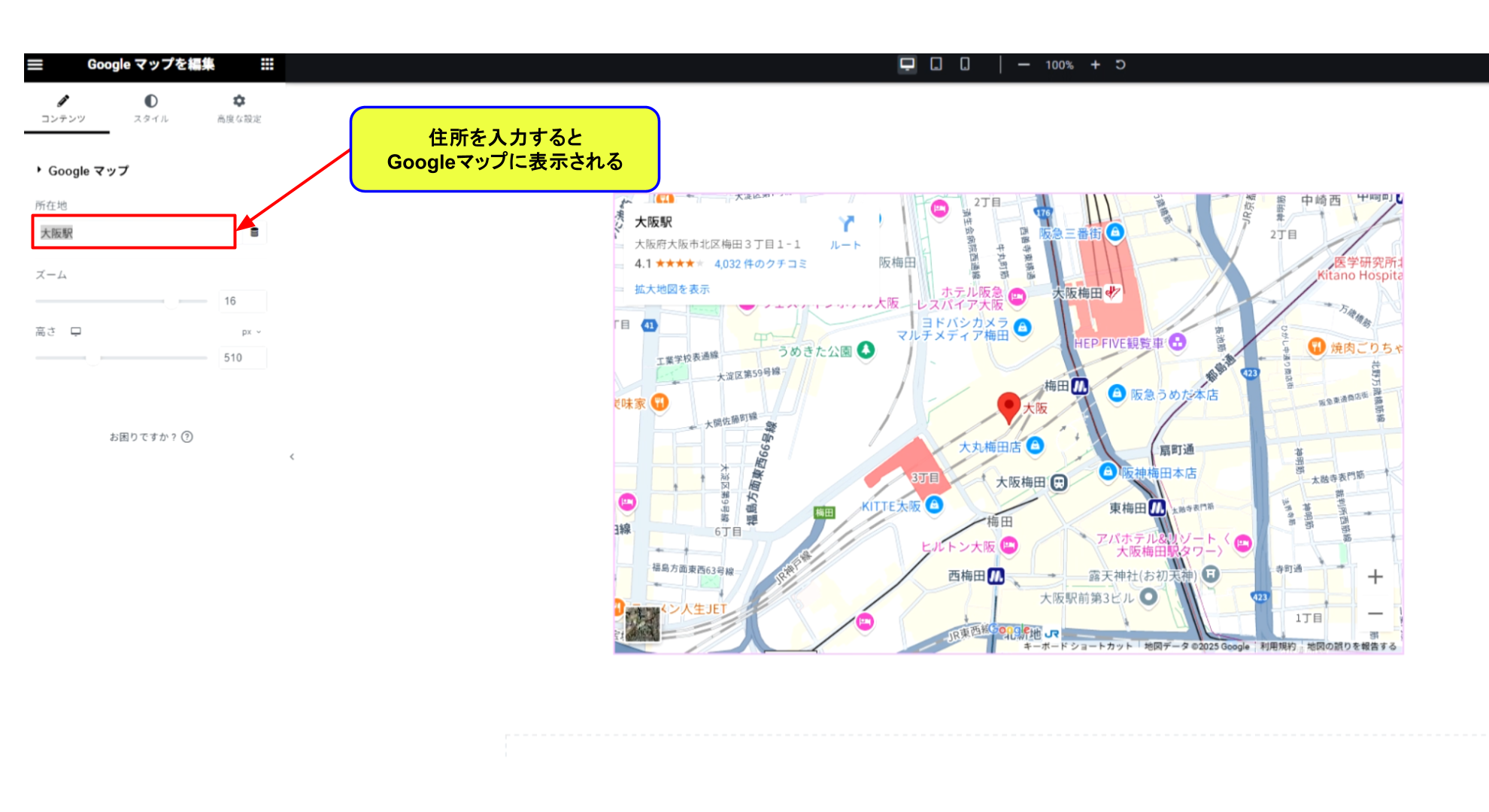Open the お困りですか？ help link
The height and width of the screenshot is (812, 1489).
point(151,437)
